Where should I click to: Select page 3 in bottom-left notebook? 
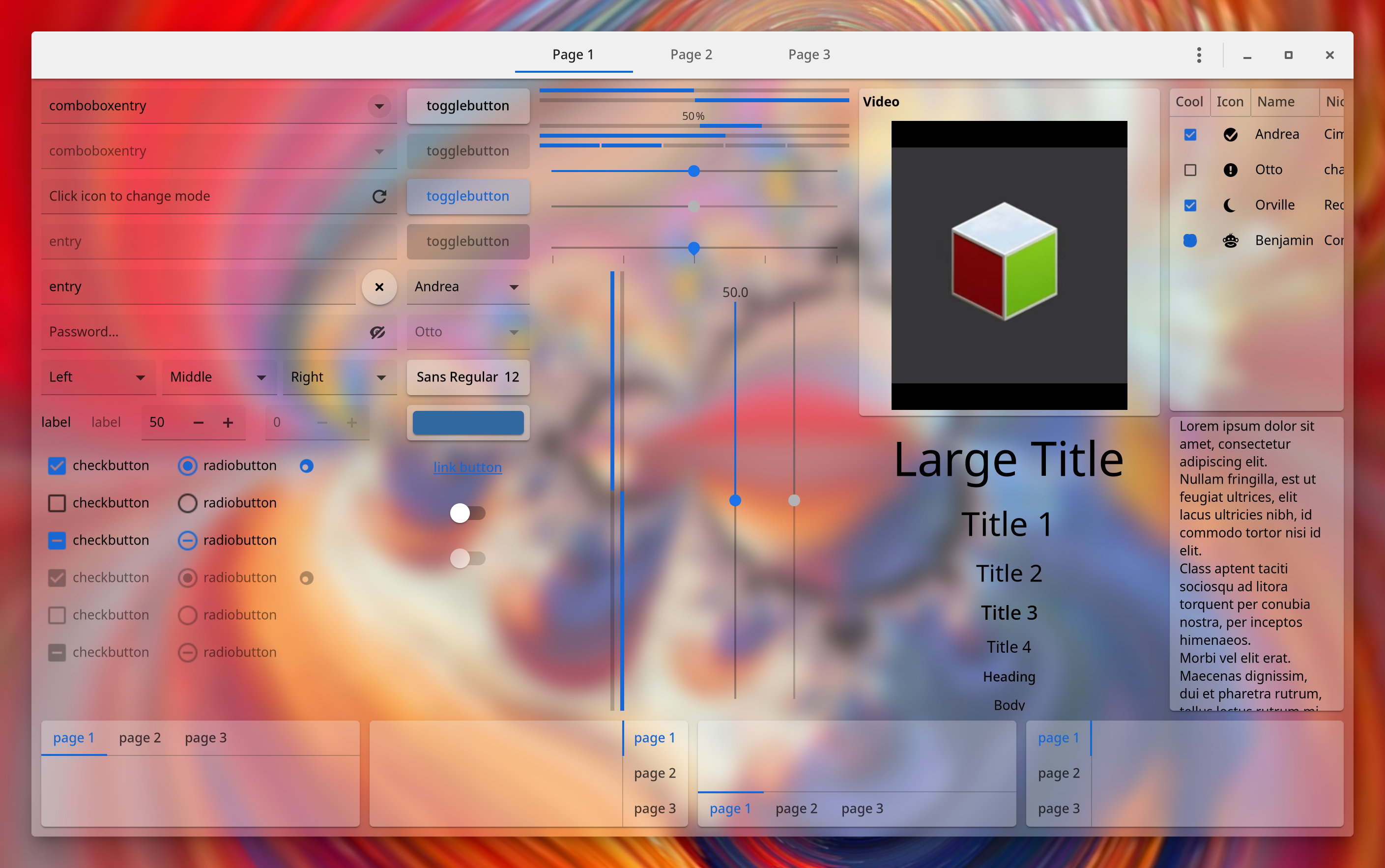pyautogui.click(x=205, y=738)
